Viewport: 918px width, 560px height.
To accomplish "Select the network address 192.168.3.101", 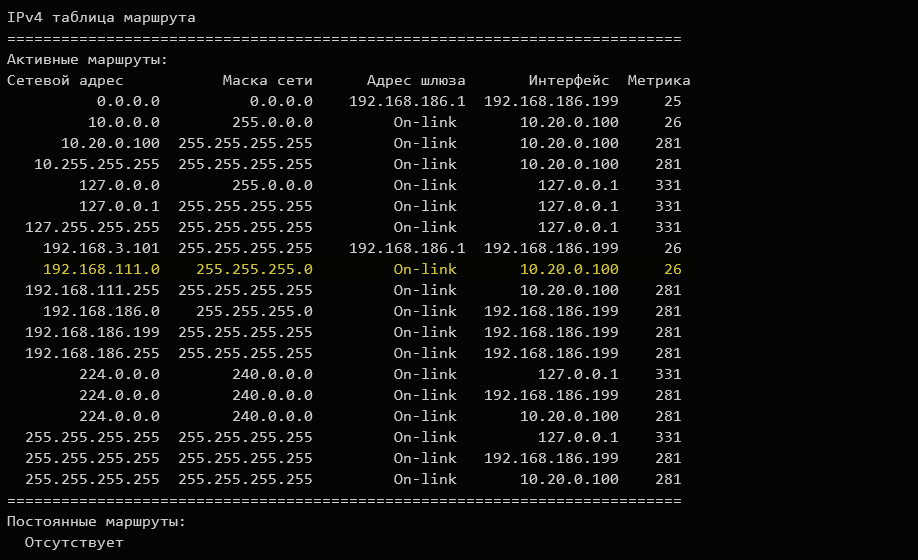I will (101, 249).
